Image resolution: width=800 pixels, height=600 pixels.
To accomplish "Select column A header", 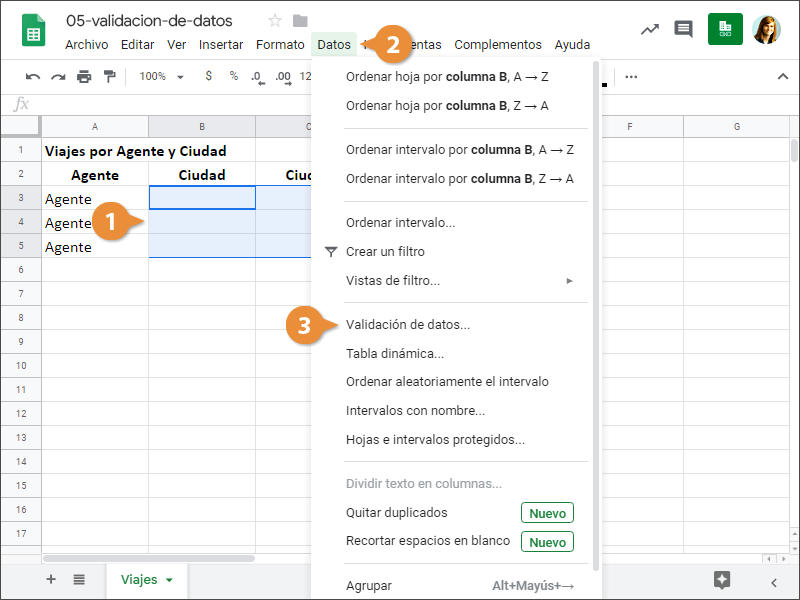I will pos(95,127).
